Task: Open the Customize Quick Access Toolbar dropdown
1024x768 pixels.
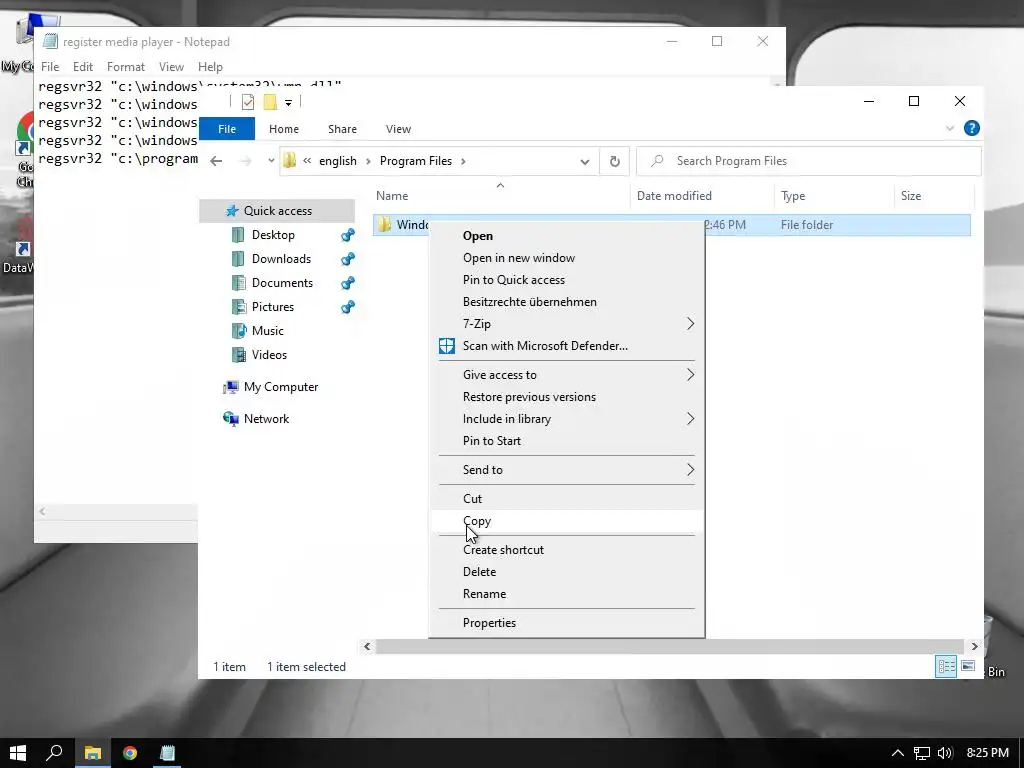Action: 288,103
